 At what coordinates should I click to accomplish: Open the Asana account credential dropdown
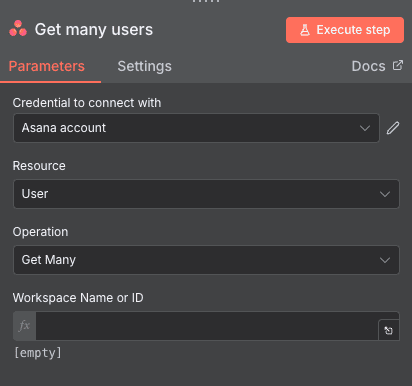point(196,128)
